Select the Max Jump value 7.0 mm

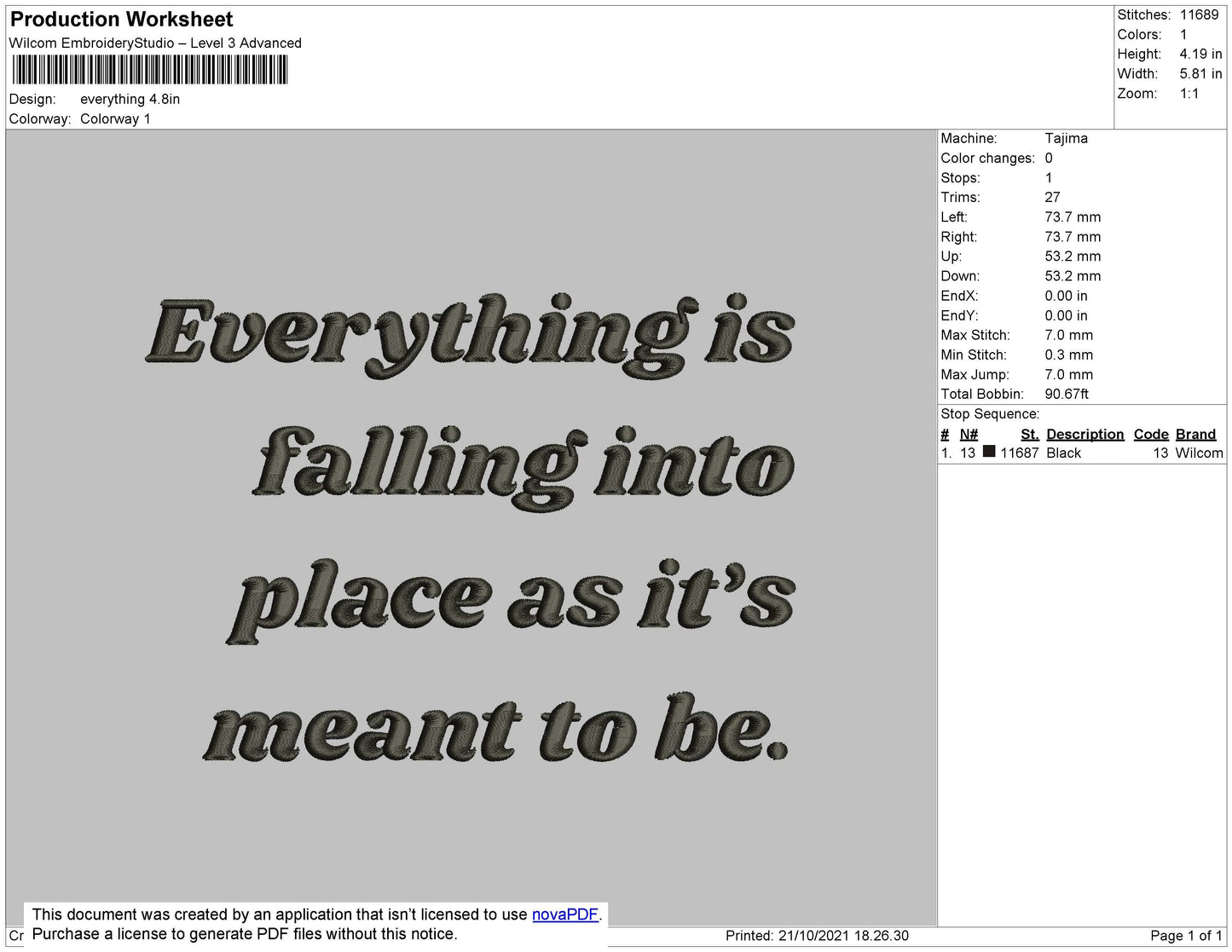pos(1068,374)
